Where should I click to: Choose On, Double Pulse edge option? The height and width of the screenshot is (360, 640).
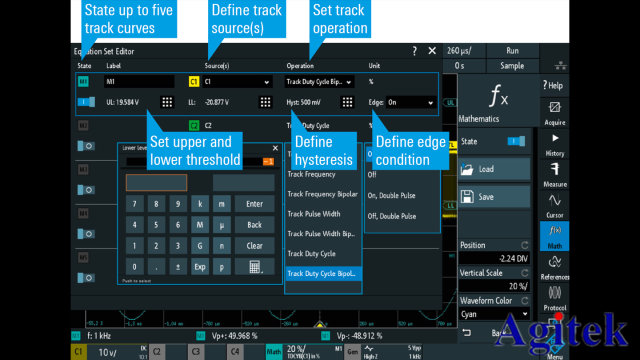[x=391, y=196]
